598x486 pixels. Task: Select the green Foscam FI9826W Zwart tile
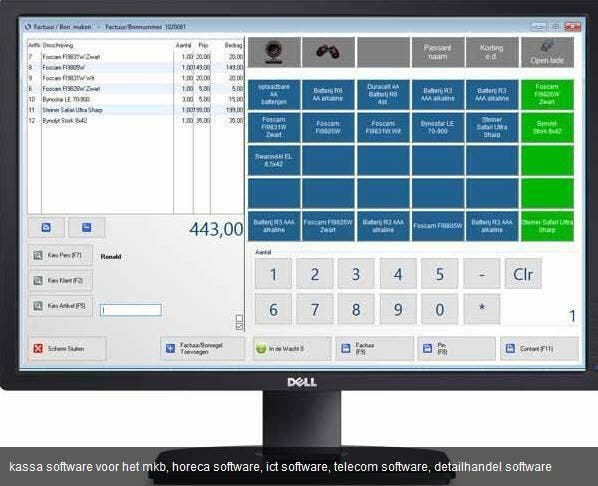(547, 95)
